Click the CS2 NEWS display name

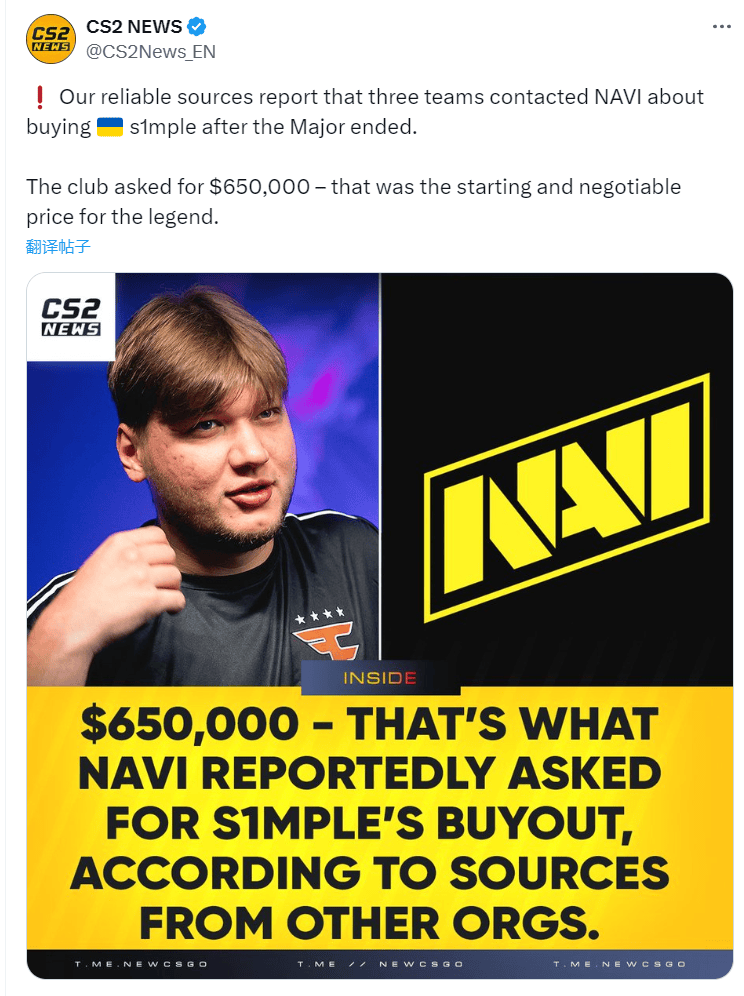point(134,27)
